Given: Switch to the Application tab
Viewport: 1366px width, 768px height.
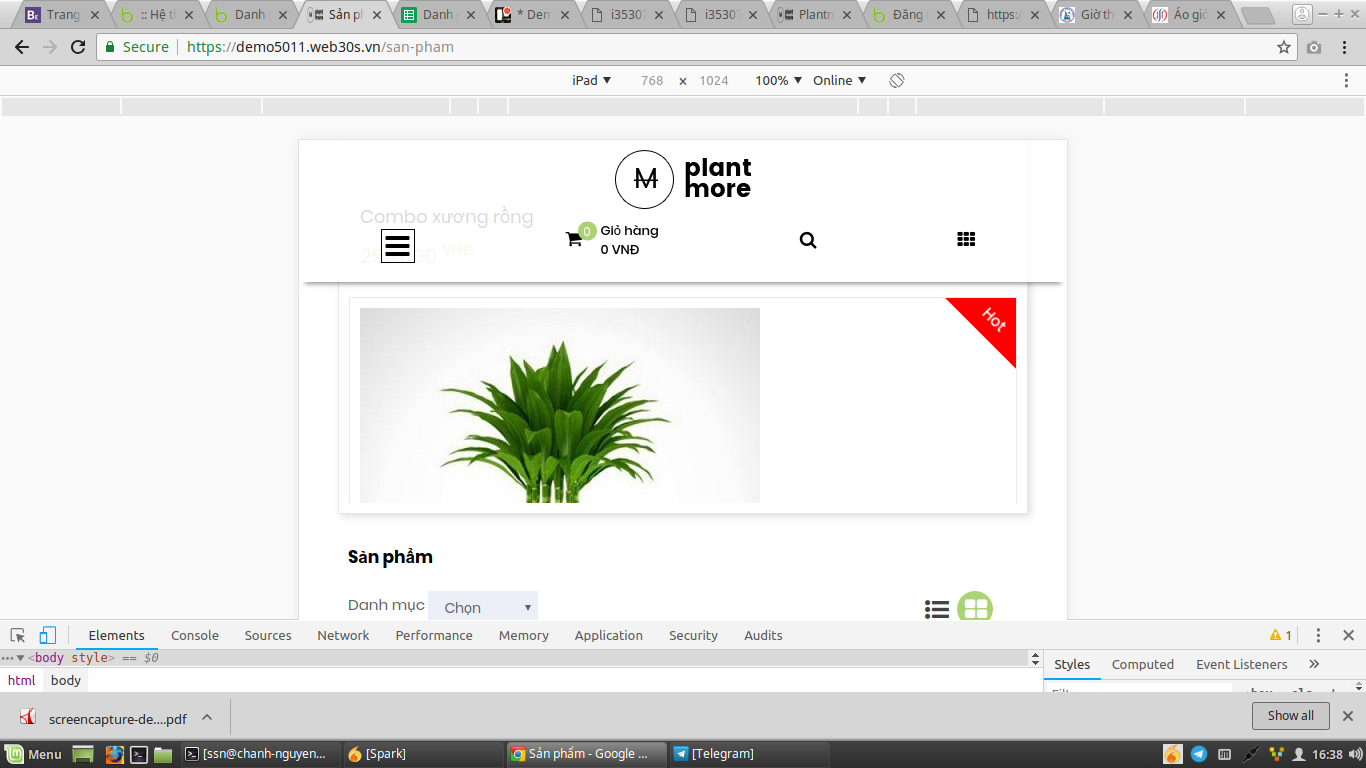Looking at the screenshot, I should [609, 635].
